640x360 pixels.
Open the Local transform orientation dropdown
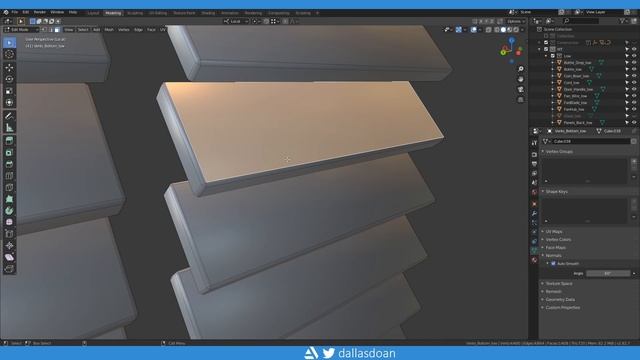pyautogui.click(x=236, y=21)
